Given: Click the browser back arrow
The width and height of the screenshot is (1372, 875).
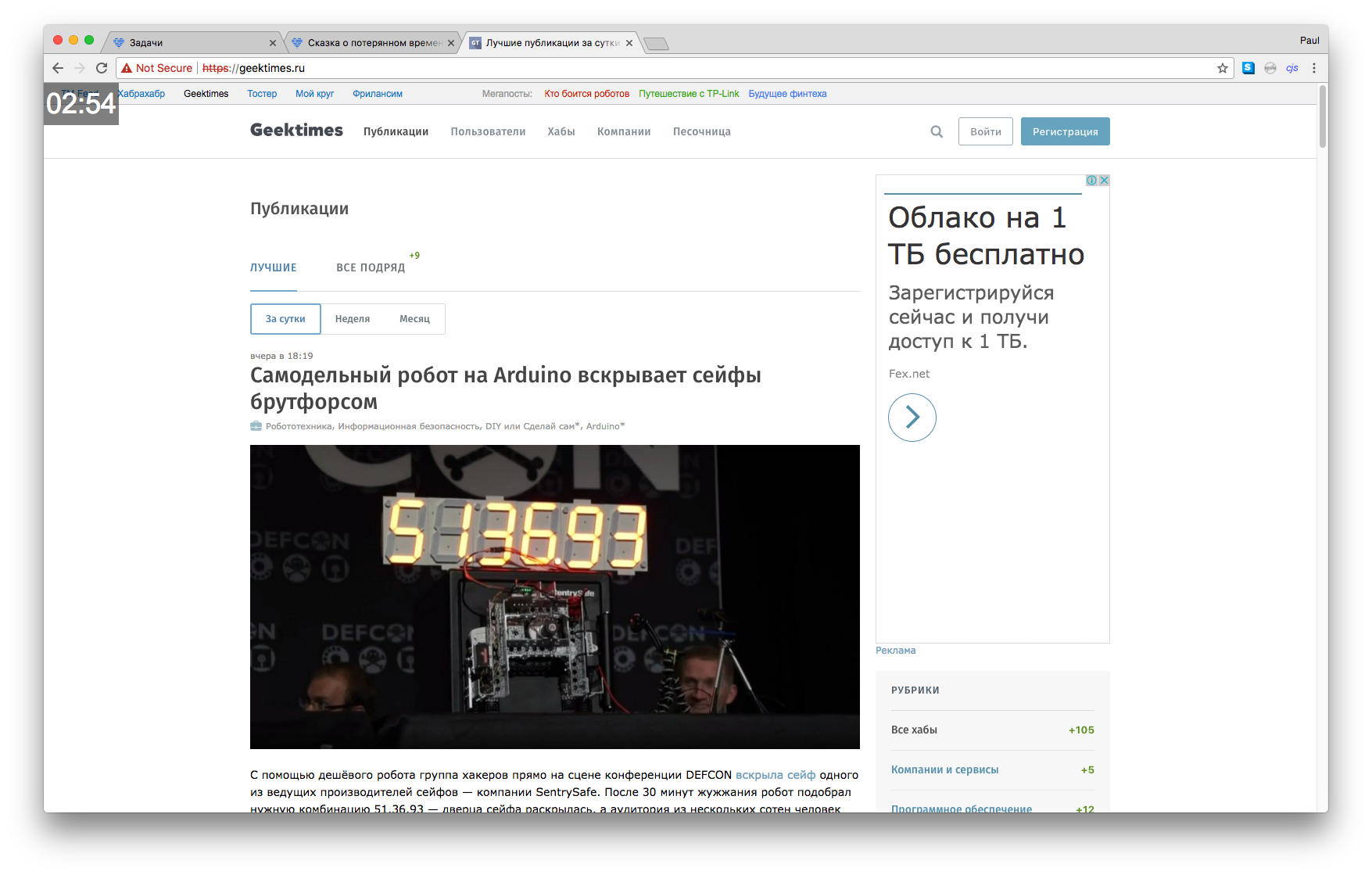Looking at the screenshot, I should 58,68.
